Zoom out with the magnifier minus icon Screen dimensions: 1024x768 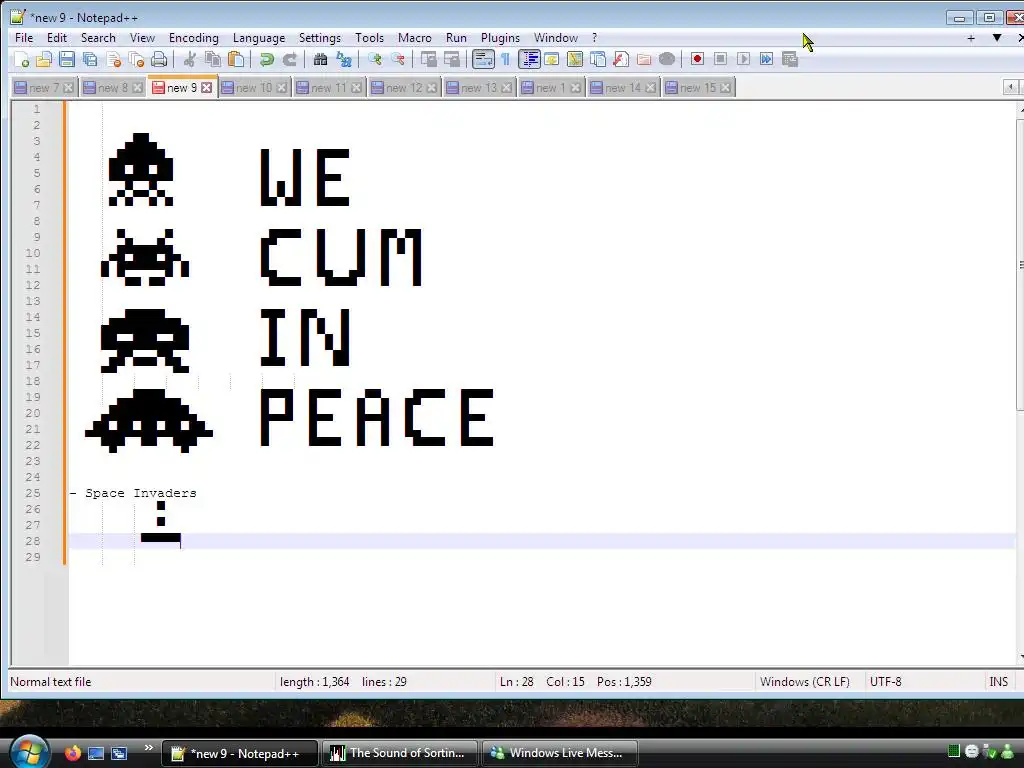(398, 59)
